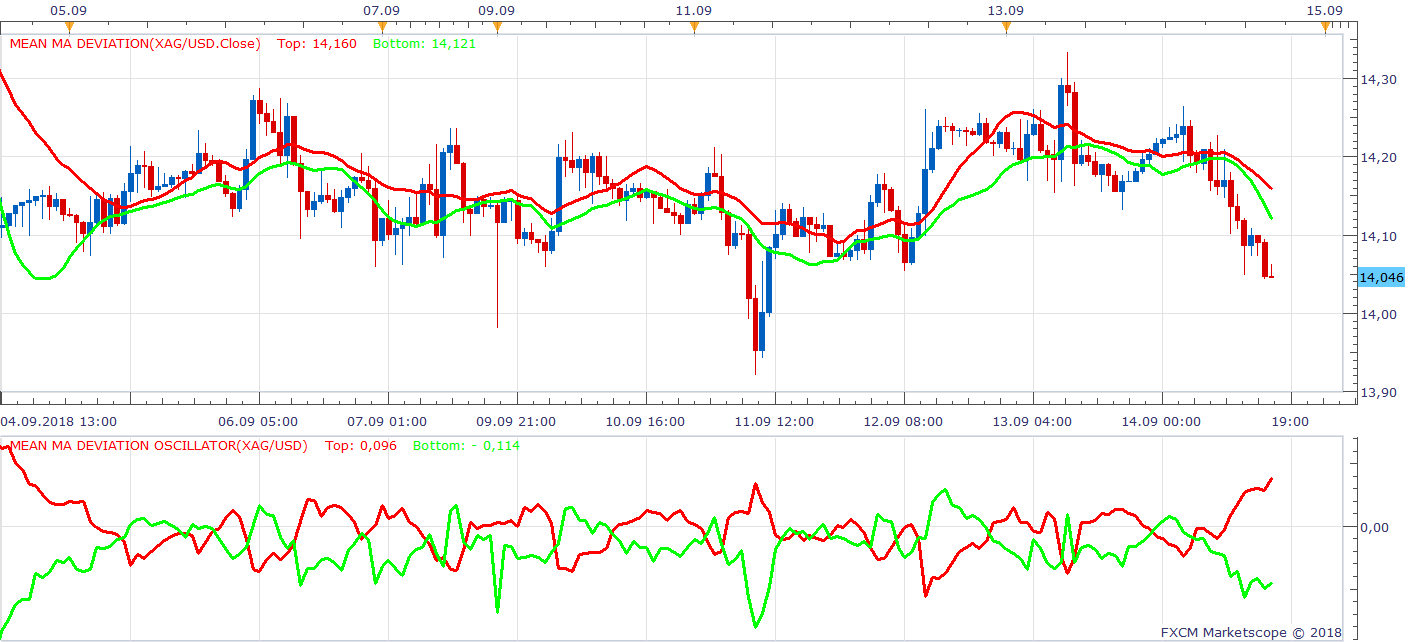
Task: Select the MEAN MA DEVIATION(XAG/USD.Close) indicator label
Action: (135, 44)
